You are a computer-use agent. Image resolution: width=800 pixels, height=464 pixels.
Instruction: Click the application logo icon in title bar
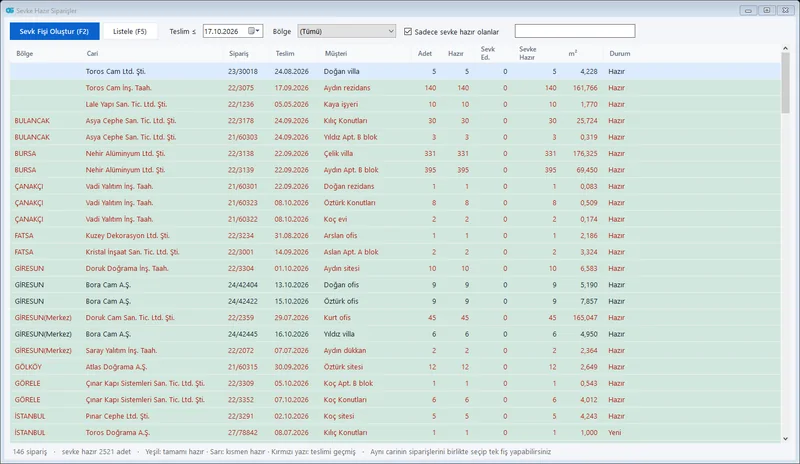coord(9,10)
